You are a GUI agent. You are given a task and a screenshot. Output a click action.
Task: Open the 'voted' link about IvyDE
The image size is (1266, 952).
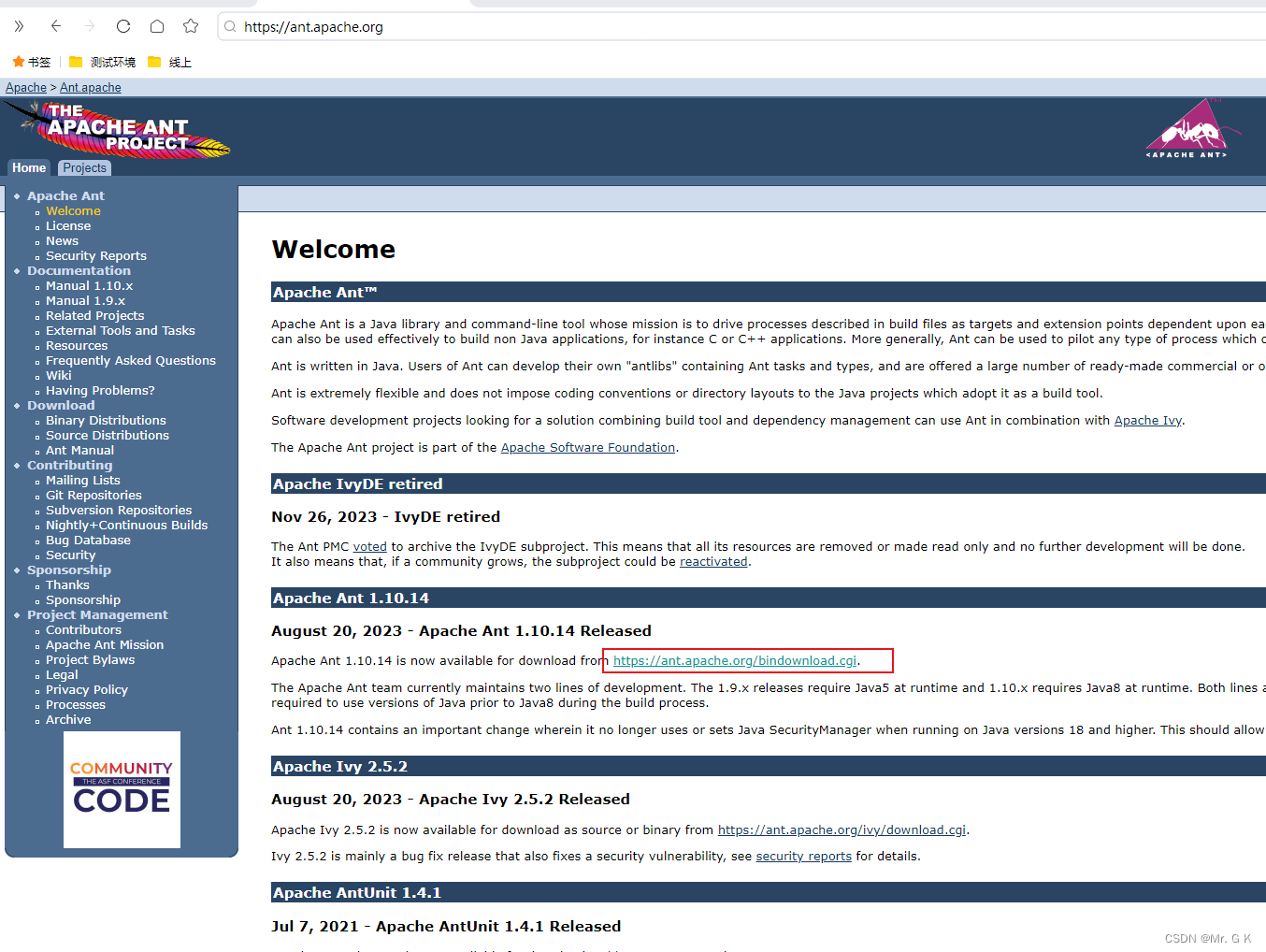(369, 547)
